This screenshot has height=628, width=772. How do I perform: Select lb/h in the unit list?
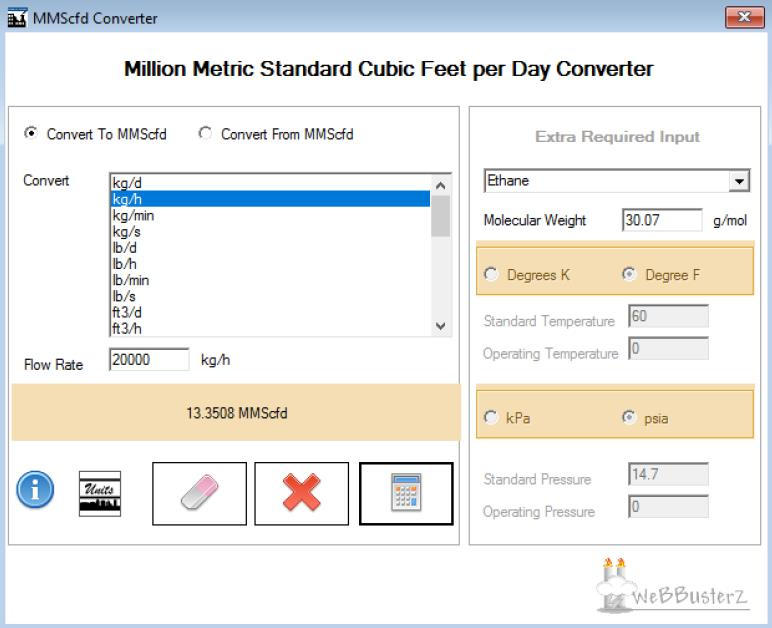tap(270, 264)
